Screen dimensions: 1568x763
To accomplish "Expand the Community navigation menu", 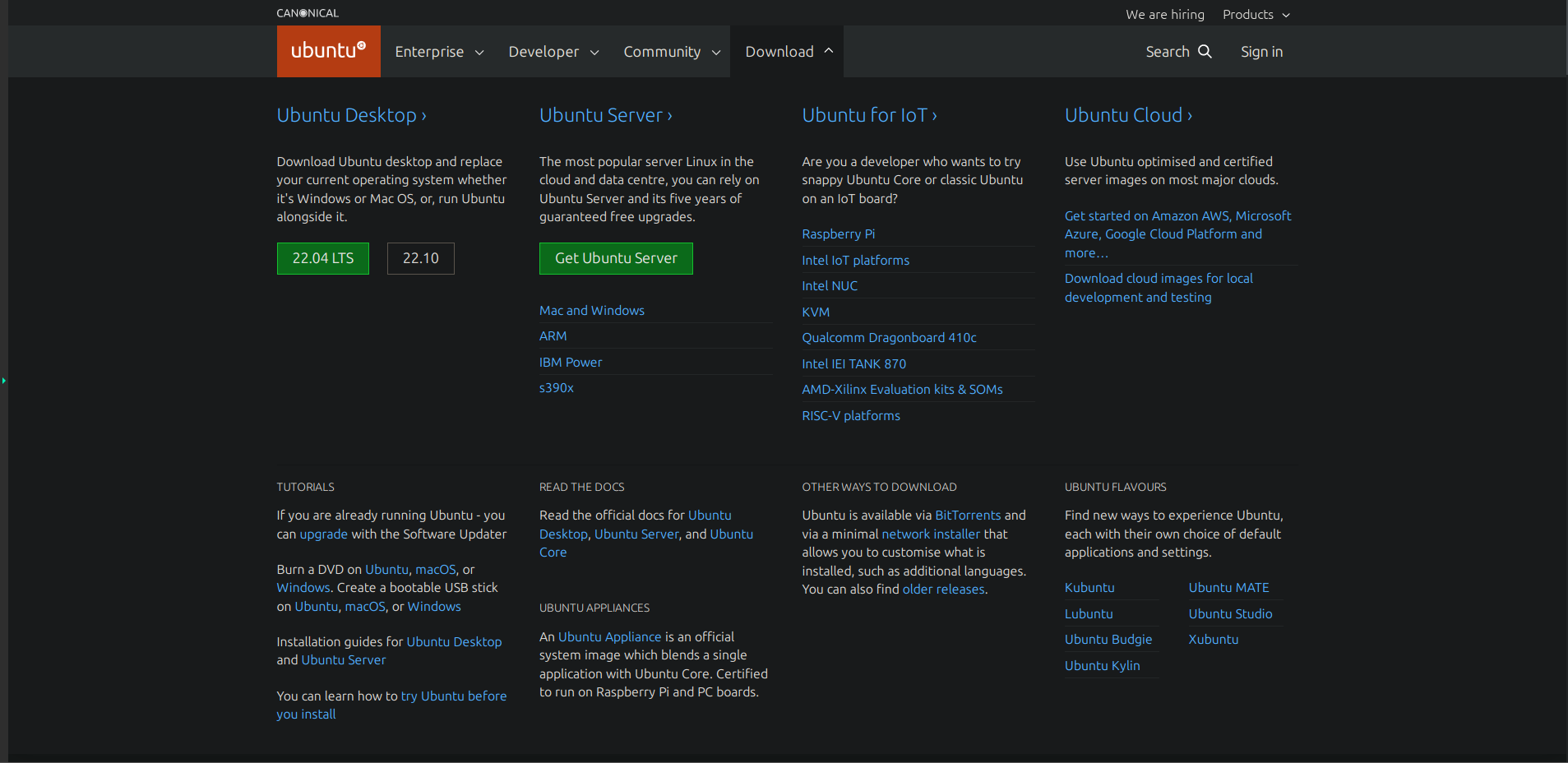I will pos(672,52).
